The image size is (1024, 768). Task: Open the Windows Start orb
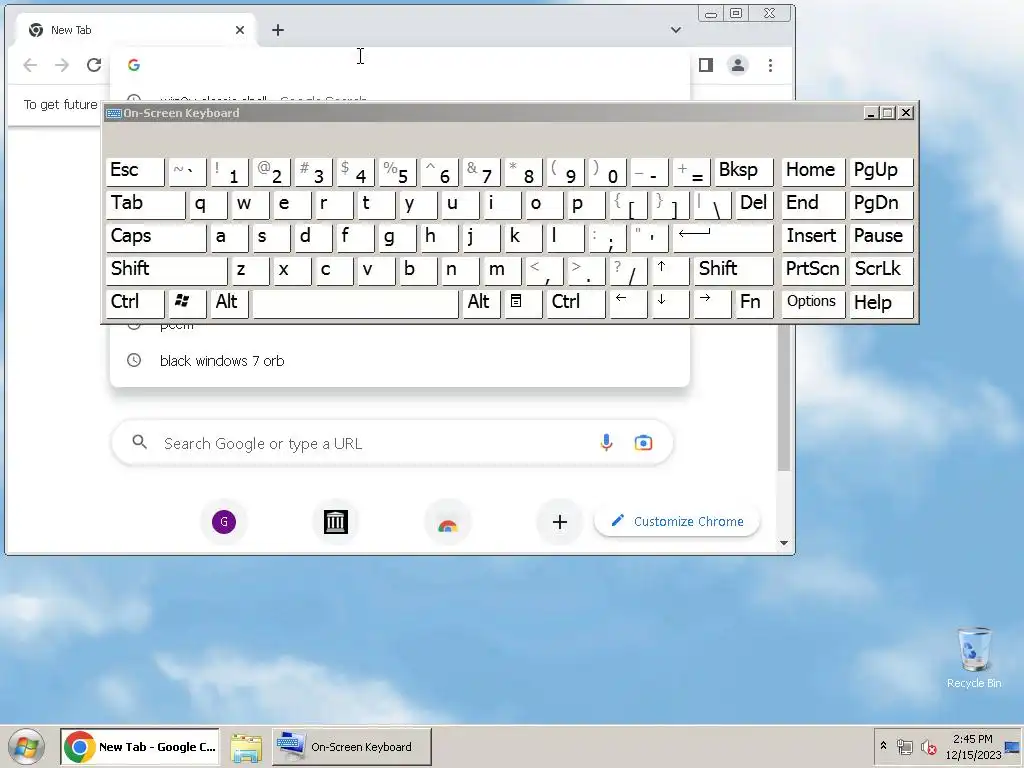click(x=26, y=746)
